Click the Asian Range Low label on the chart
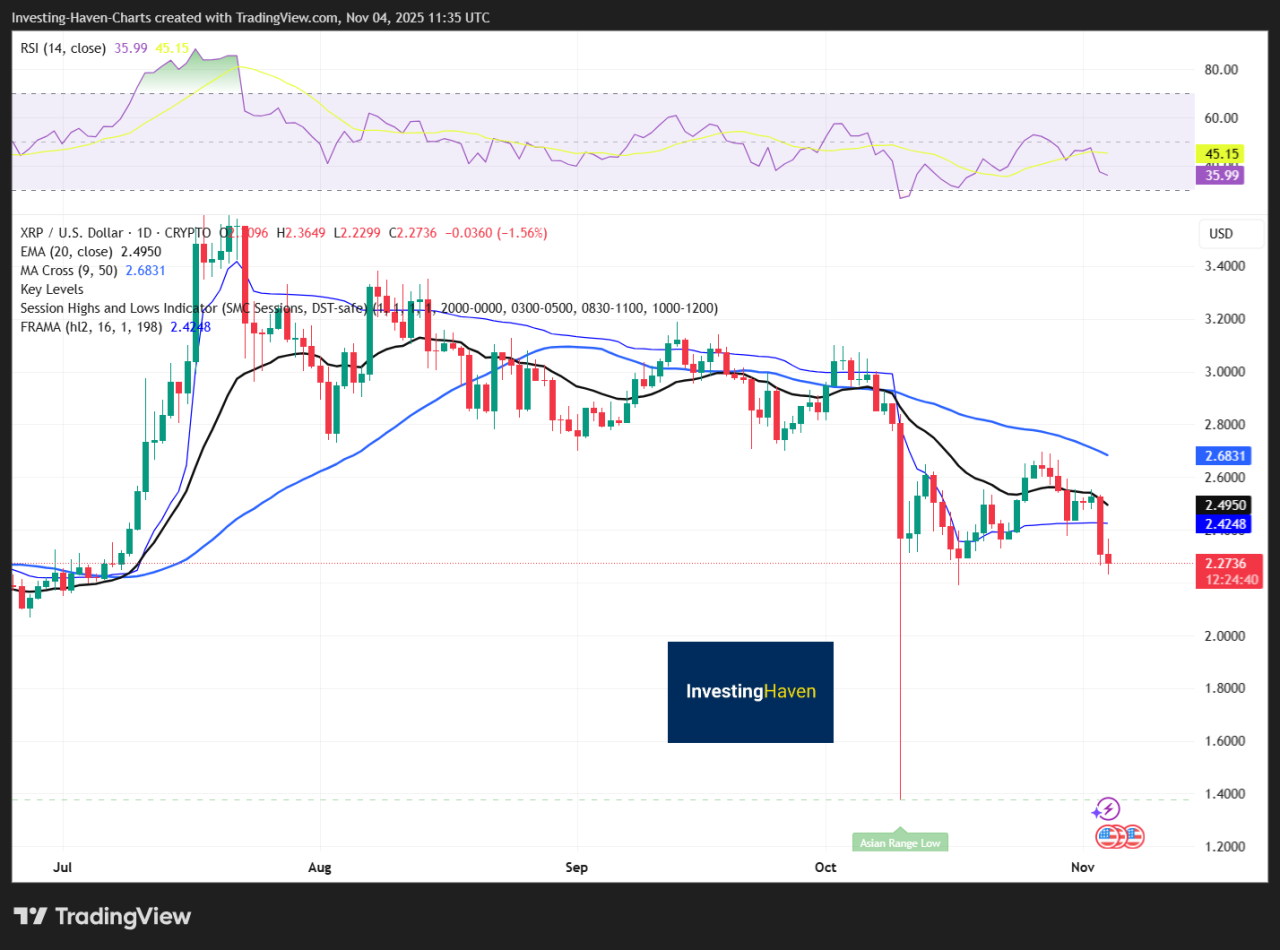The height and width of the screenshot is (950, 1280). (x=899, y=842)
